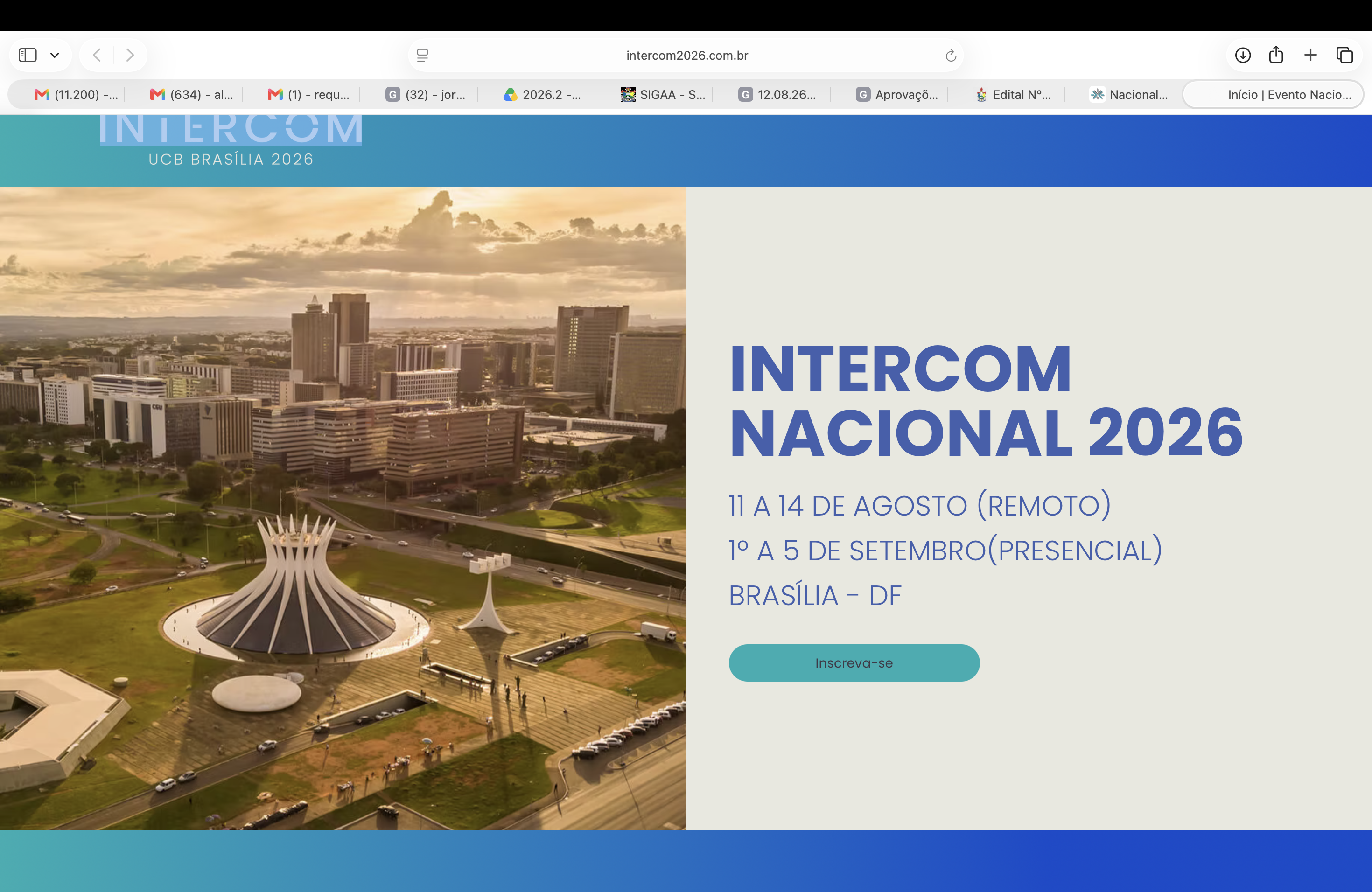Expand the sidebar tab group dropdown arrow

55,56
